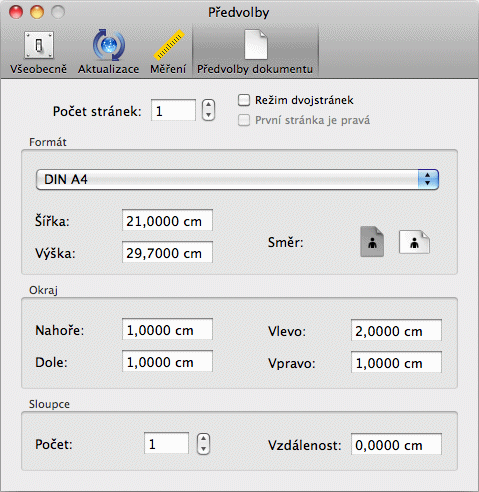Select the Vzdálenost column spacing field
Image resolution: width=479 pixels, height=492 pixels.
pyautogui.click(x=396, y=444)
